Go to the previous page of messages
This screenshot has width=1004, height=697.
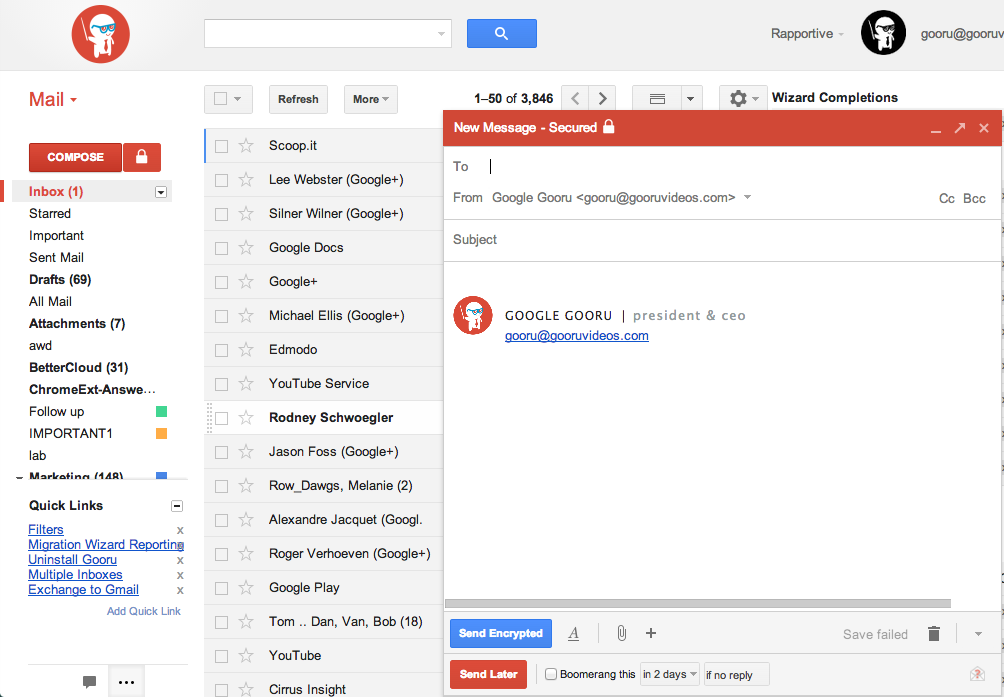(x=575, y=99)
